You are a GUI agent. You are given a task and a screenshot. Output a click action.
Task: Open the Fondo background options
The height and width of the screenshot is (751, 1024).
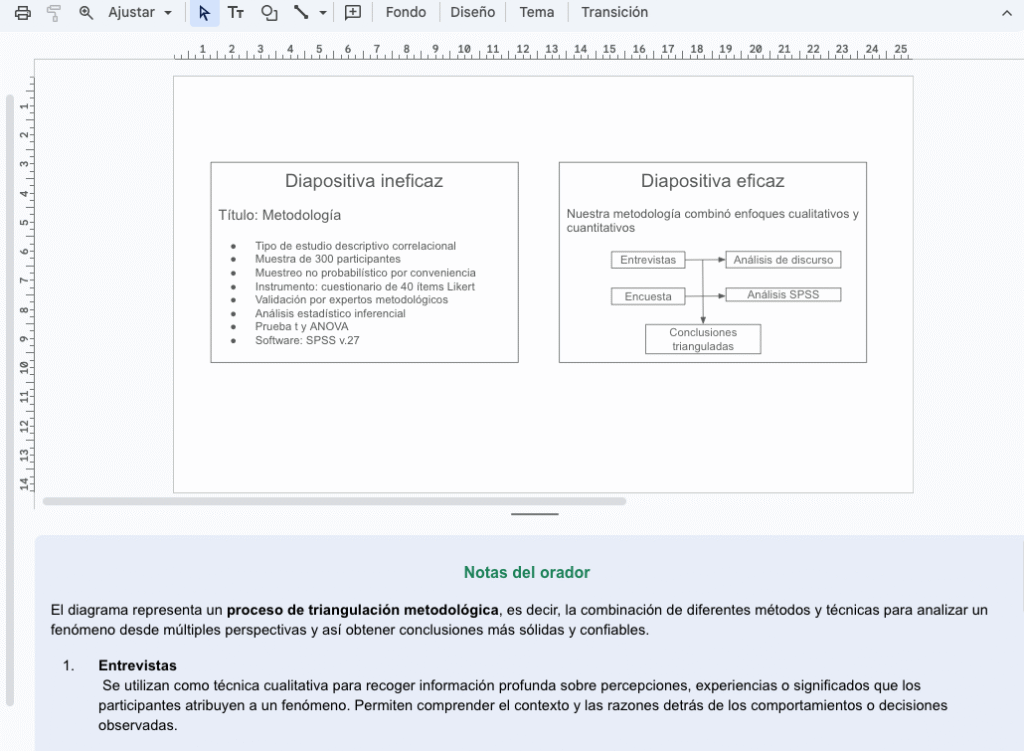click(405, 13)
